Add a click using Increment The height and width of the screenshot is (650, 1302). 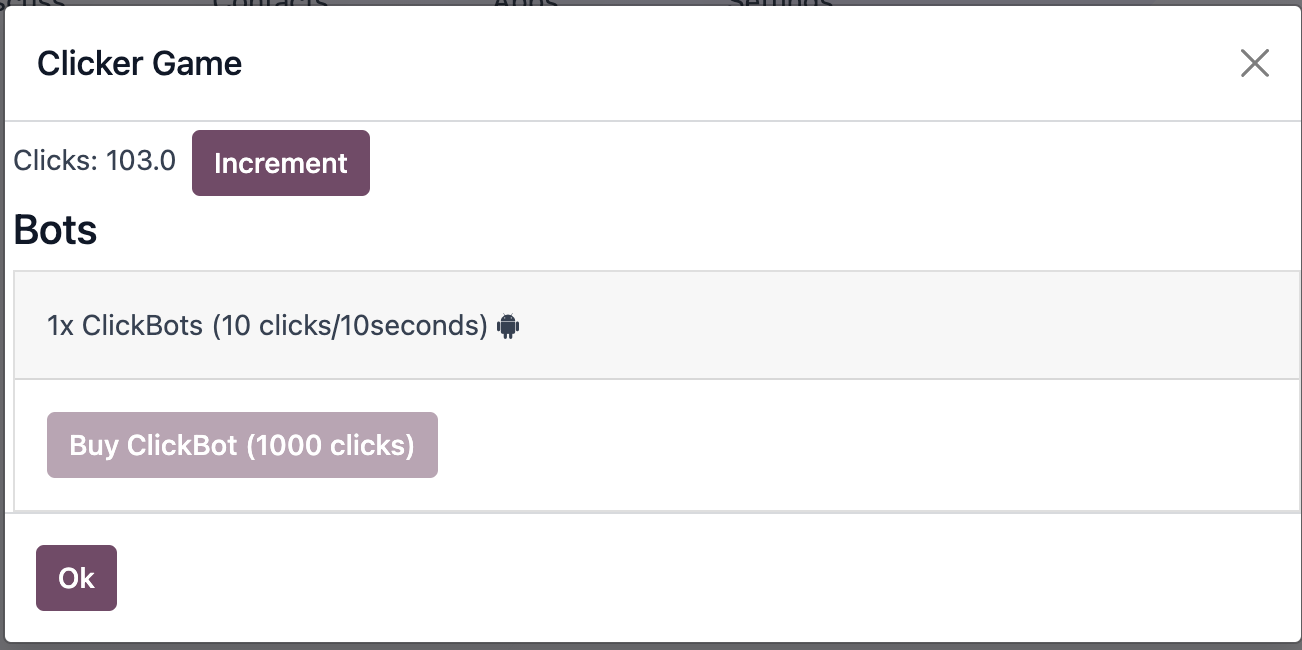[280, 162]
